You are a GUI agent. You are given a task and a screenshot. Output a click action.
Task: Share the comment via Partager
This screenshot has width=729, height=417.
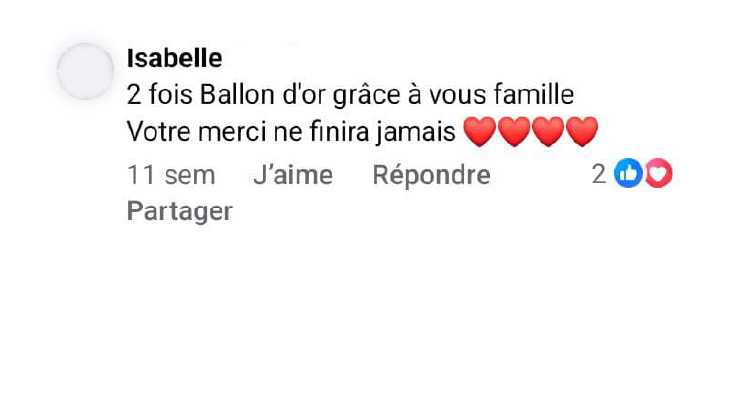point(179,212)
